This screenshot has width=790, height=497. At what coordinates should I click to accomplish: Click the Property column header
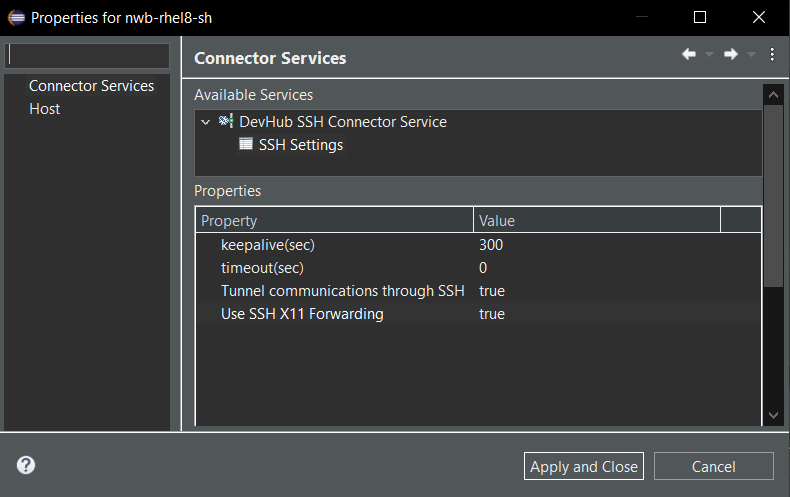[333, 220]
